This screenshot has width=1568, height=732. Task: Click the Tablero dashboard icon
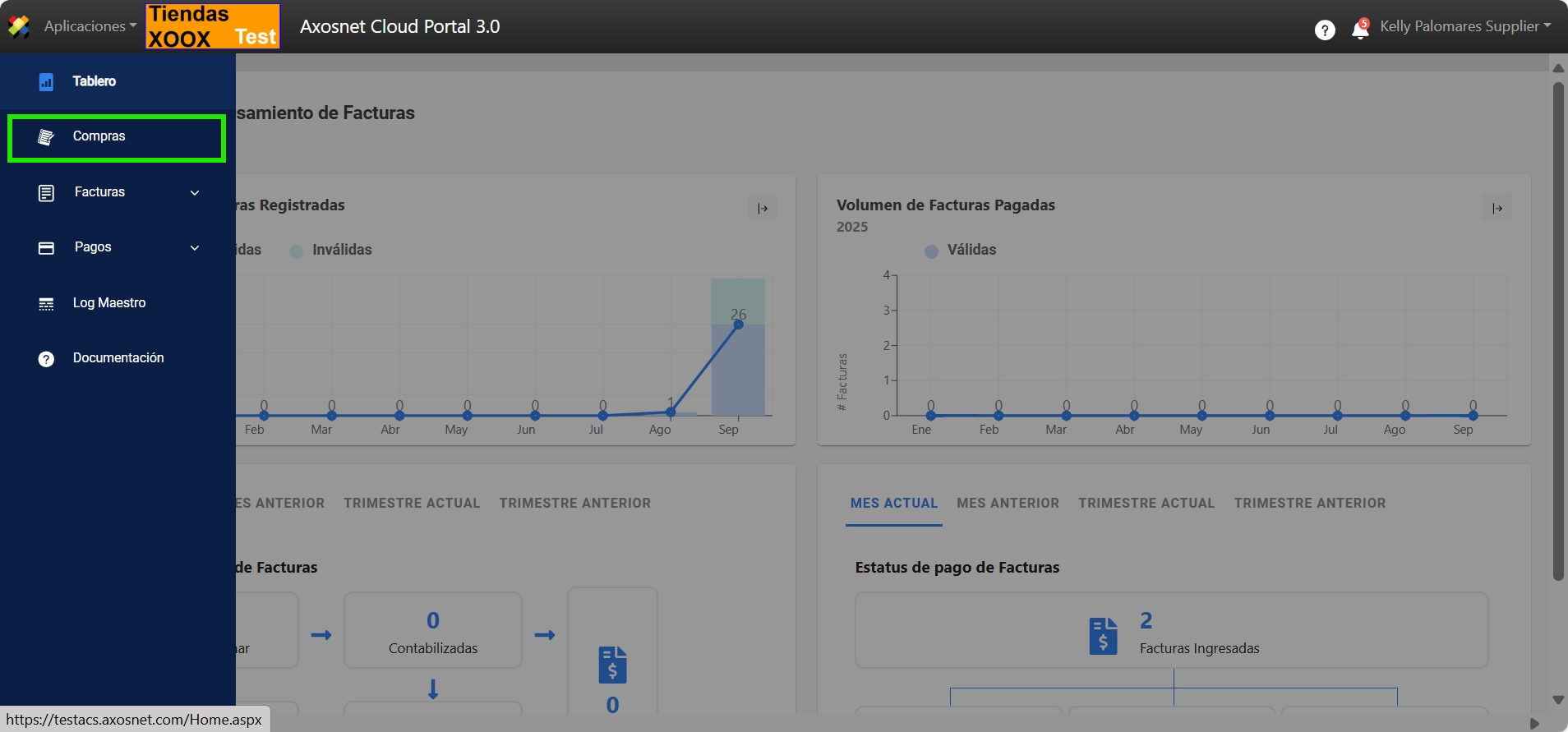click(46, 81)
